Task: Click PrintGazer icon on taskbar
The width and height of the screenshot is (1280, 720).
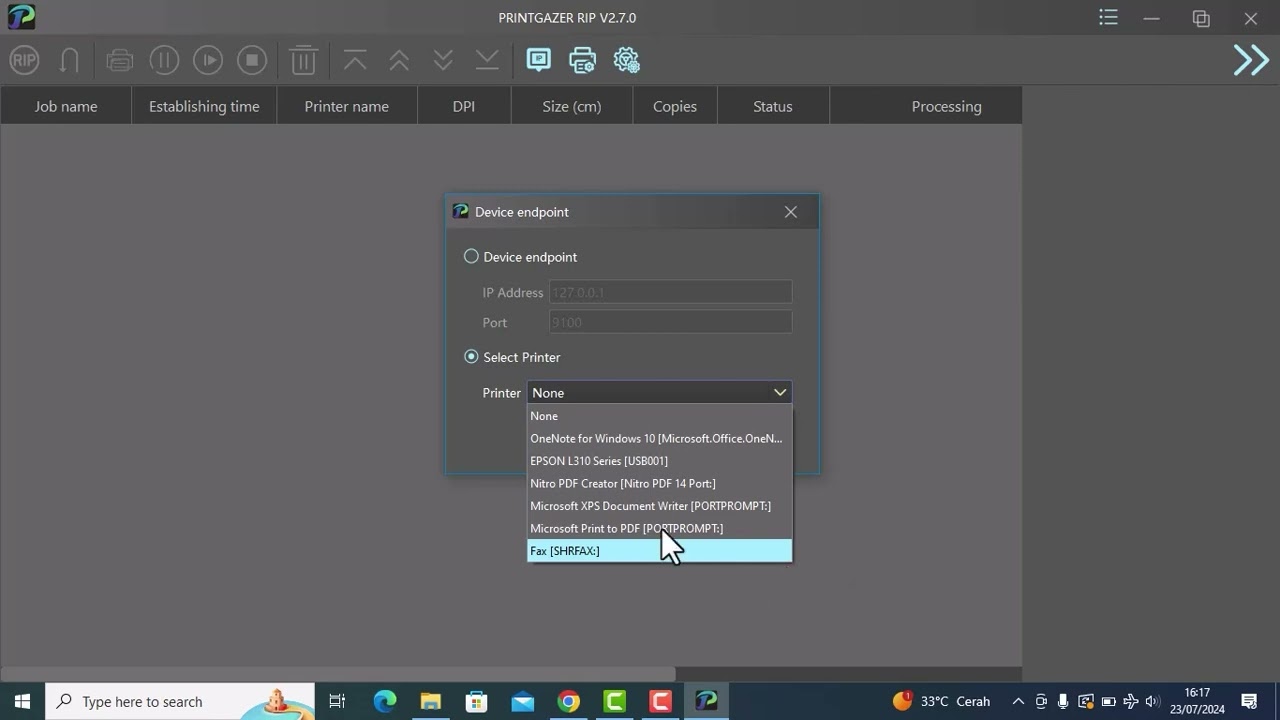Action: (x=706, y=701)
